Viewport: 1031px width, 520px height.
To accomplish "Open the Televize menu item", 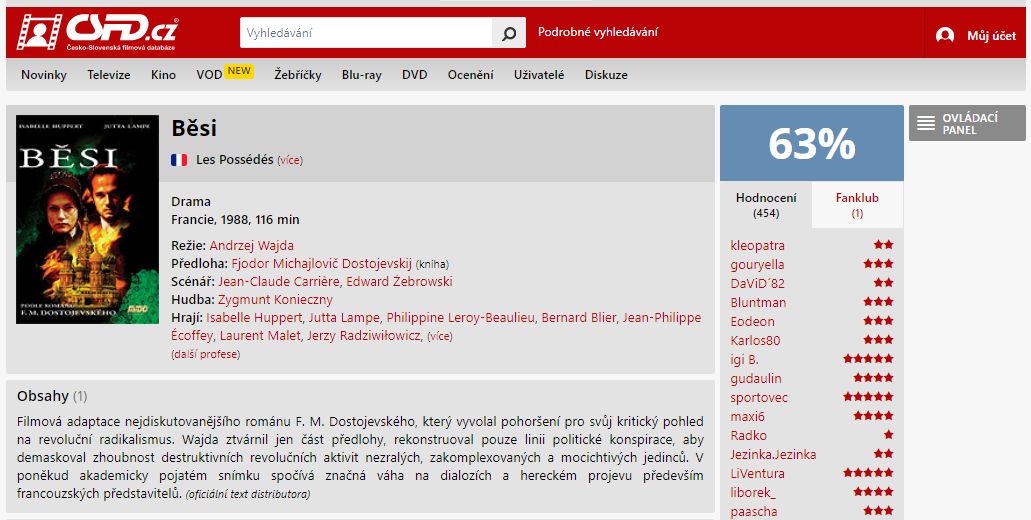I will coord(109,75).
